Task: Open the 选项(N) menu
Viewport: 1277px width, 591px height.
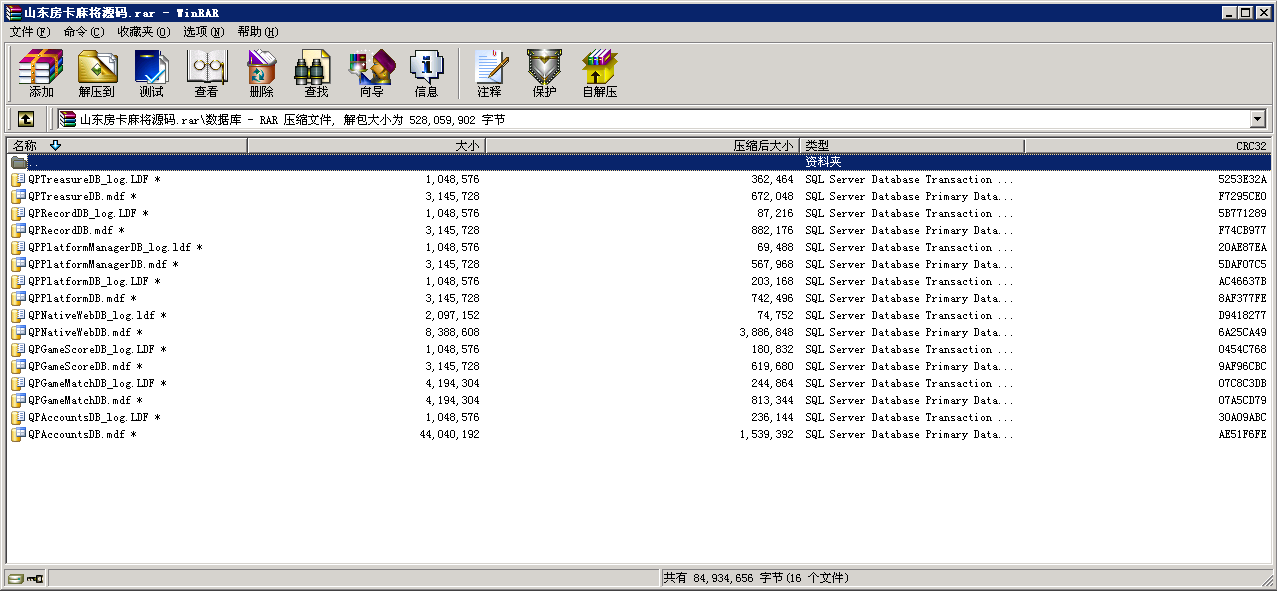Action: coord(203,32)
